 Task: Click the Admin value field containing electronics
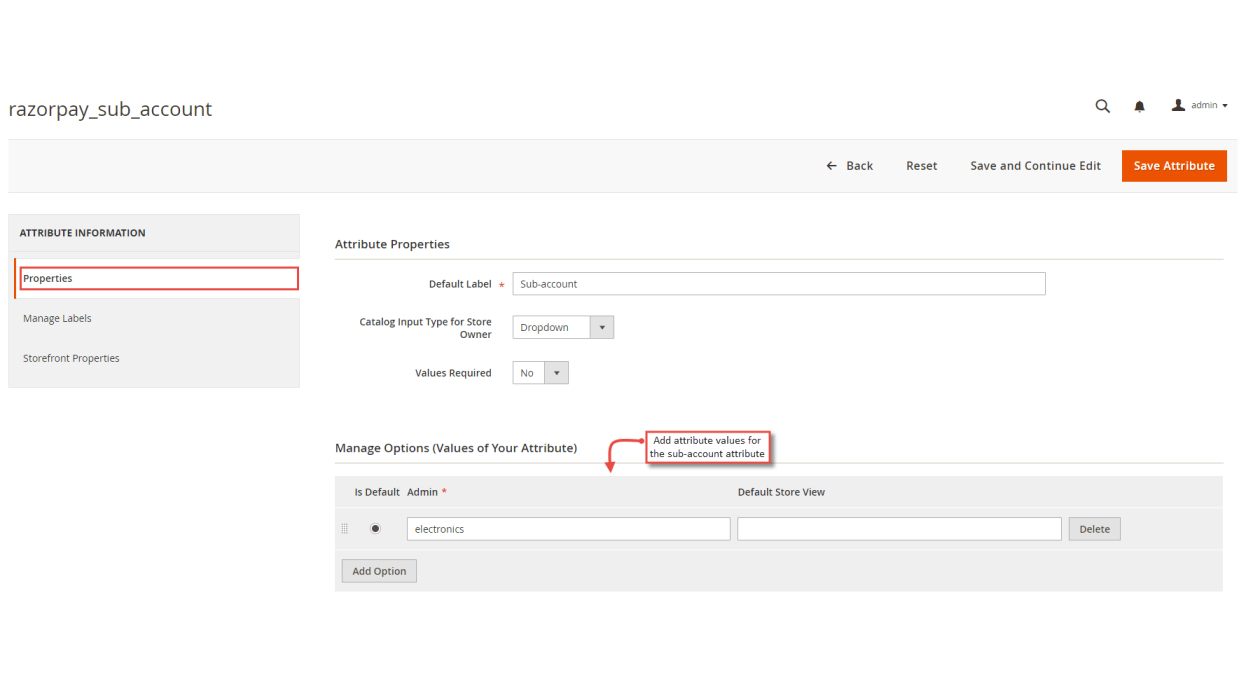click(568, 529)
